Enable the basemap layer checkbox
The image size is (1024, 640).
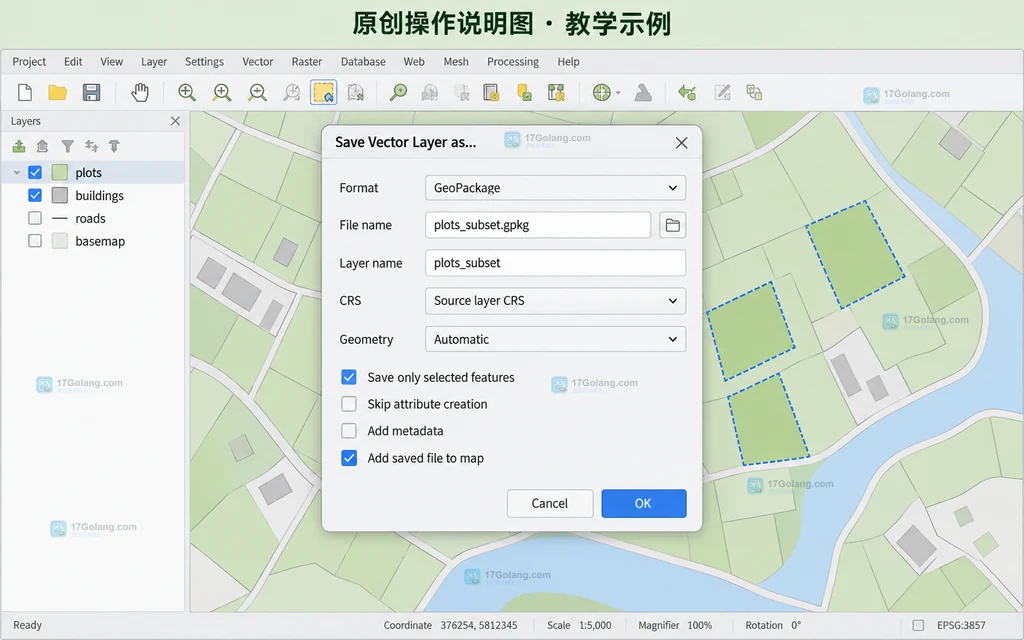pos(35,241)
